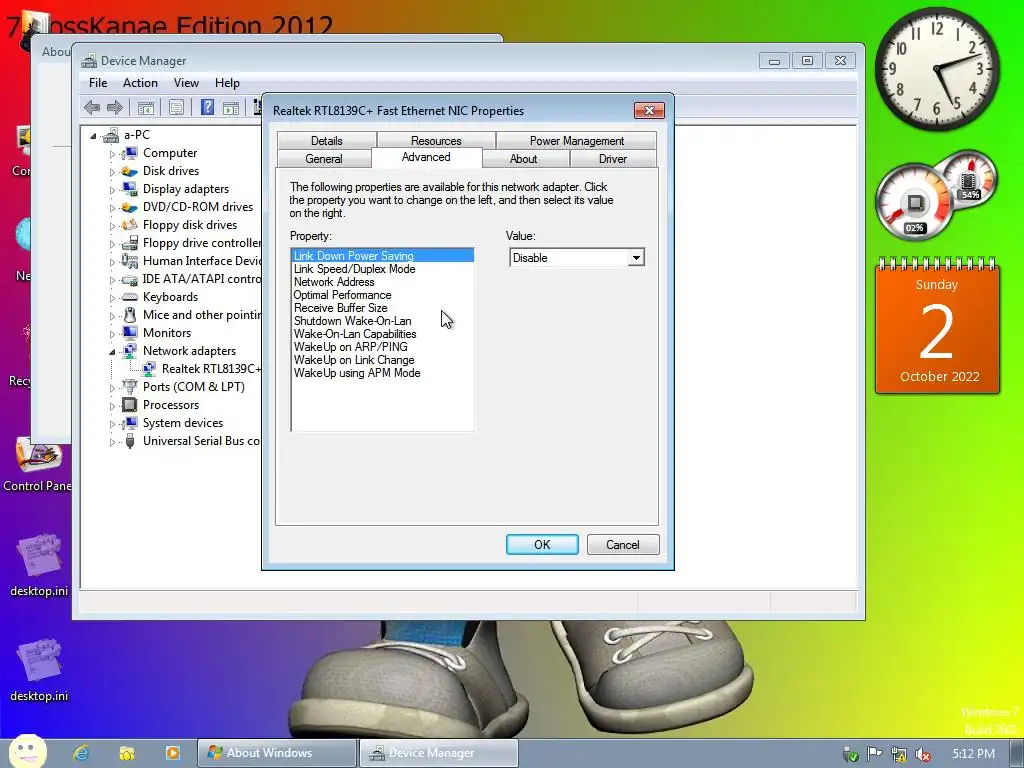The image size is (1024, 768).
Task: Open the View menu in Device Manager
Action: tap(186, 83)
